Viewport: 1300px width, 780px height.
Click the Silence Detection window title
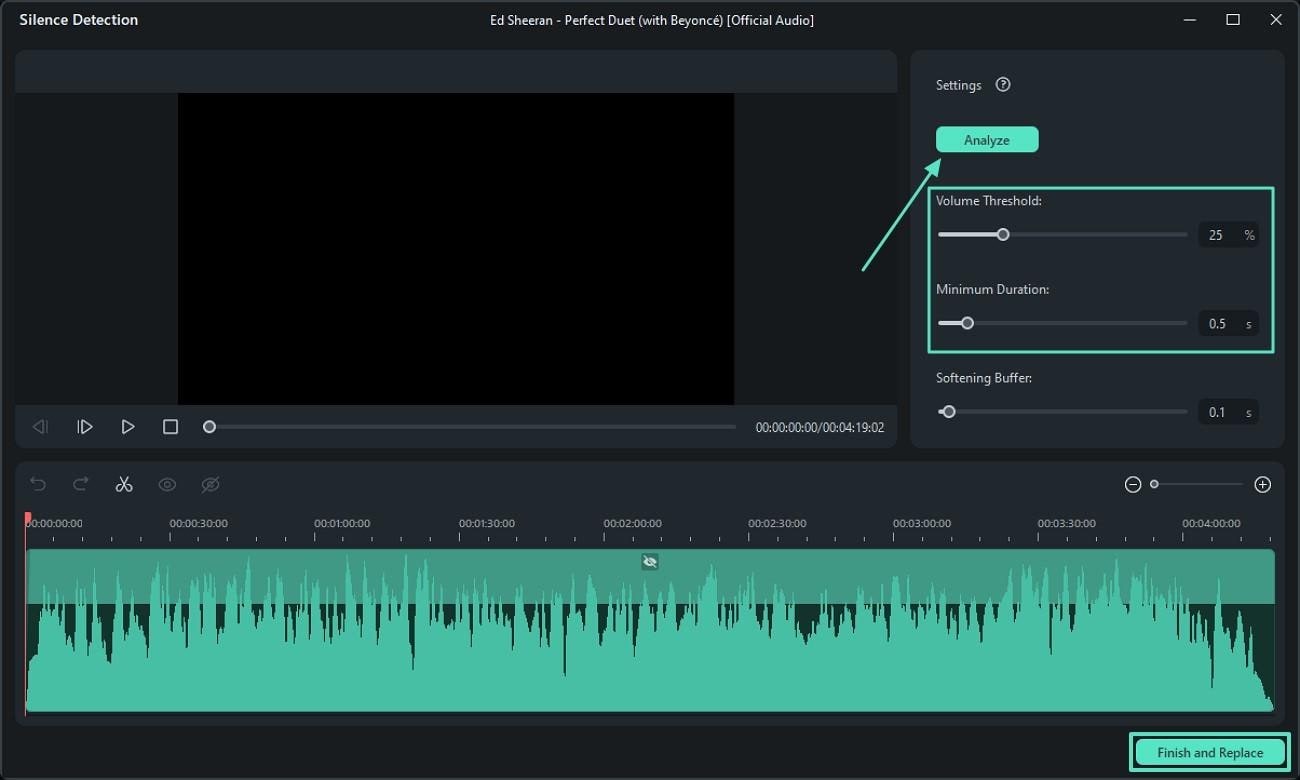[79, 20]
